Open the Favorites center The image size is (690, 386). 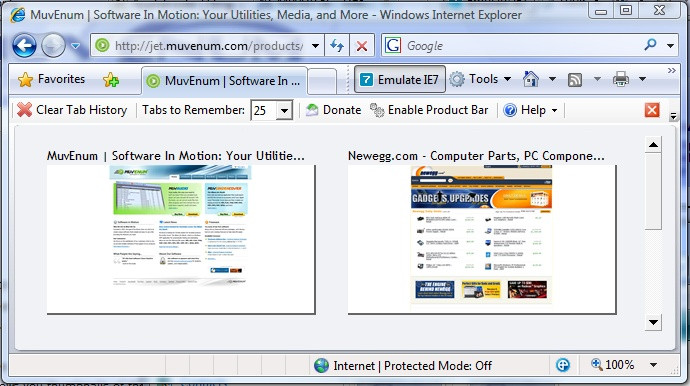pos(51,80)
